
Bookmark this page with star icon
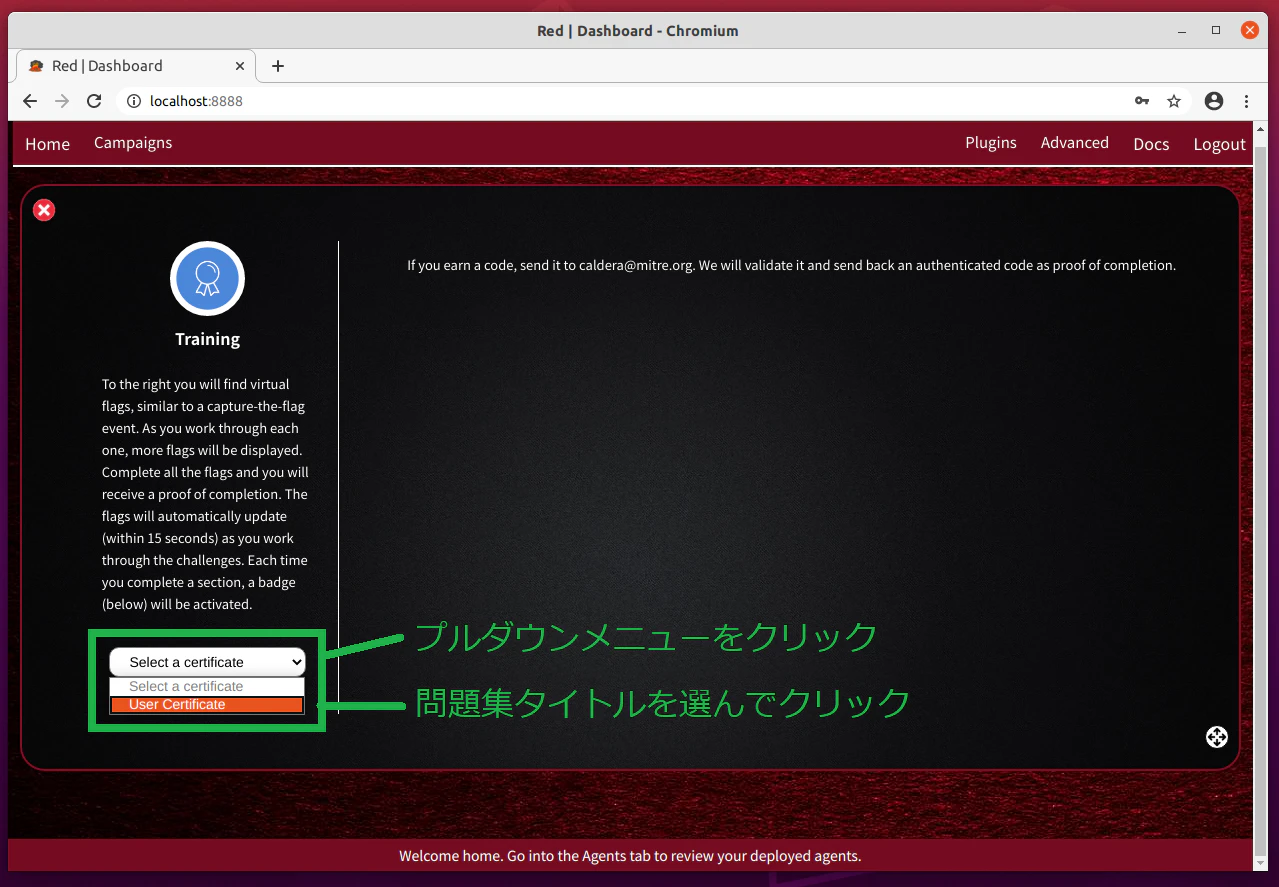(1174, 101)
